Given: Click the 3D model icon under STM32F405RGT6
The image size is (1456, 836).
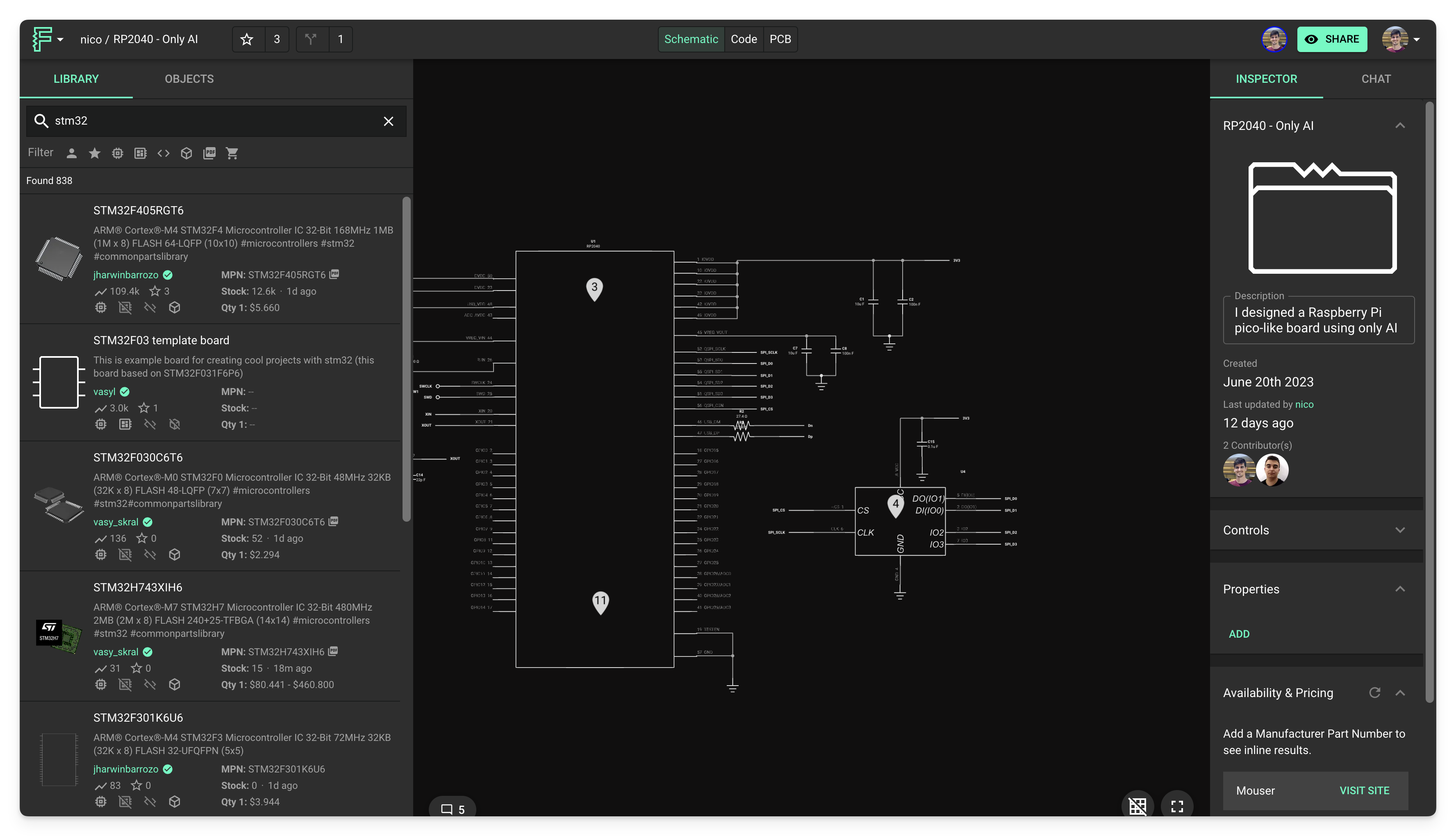Looking at the screenshot, I should [x=175, y=307].
